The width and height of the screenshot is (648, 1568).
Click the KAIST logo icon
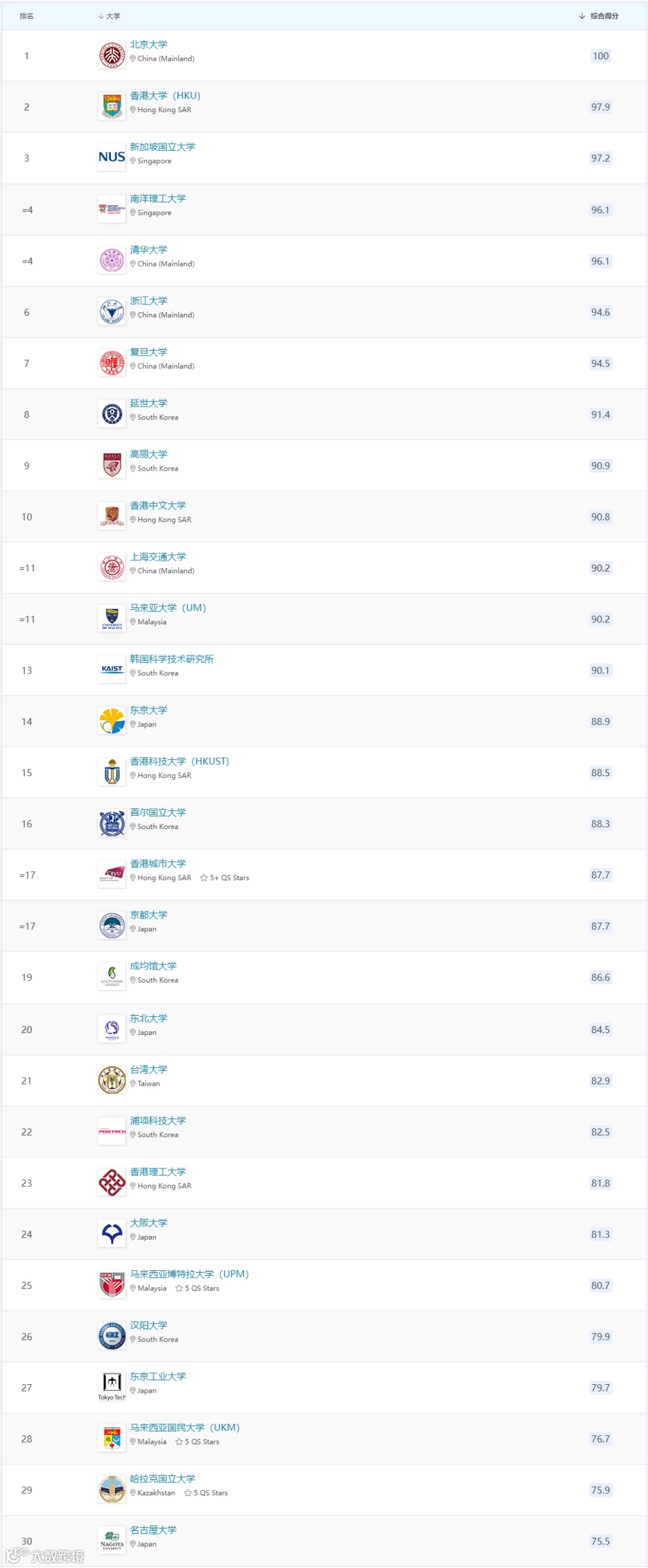[x=112, y=669]
